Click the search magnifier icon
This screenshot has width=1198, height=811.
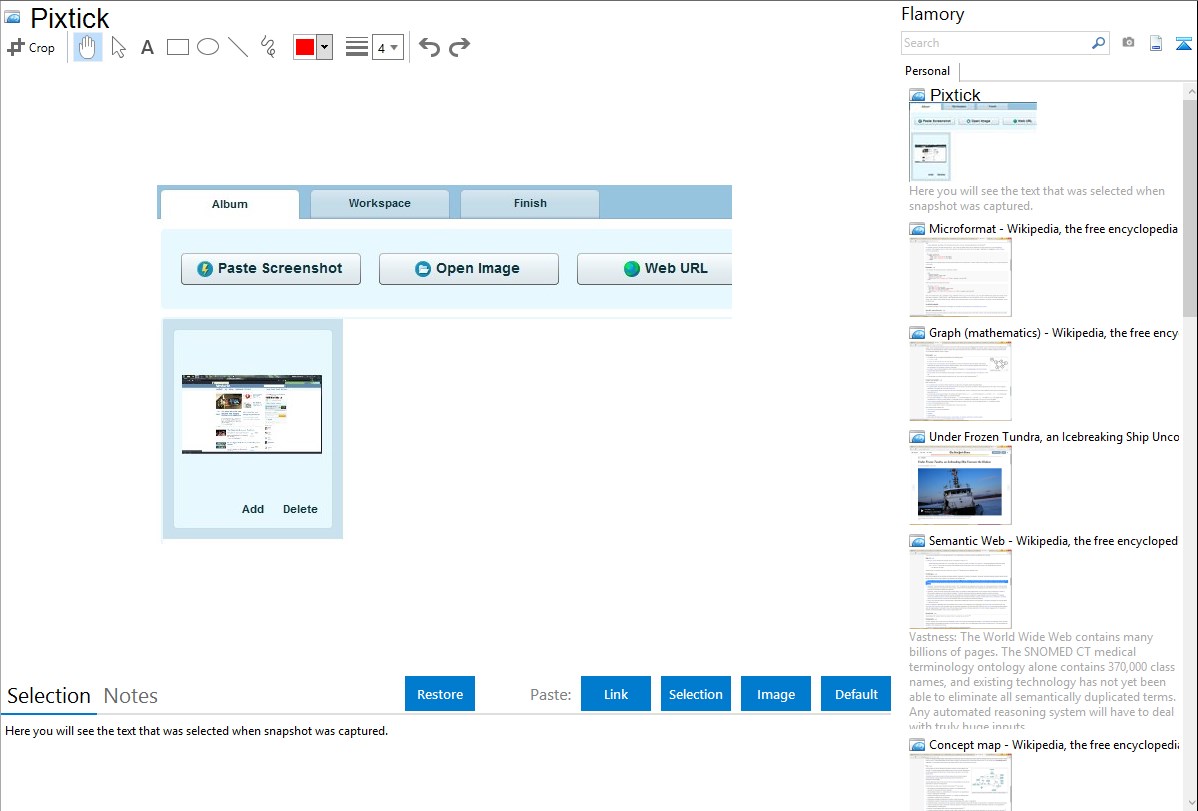[x=1099, y=43]
